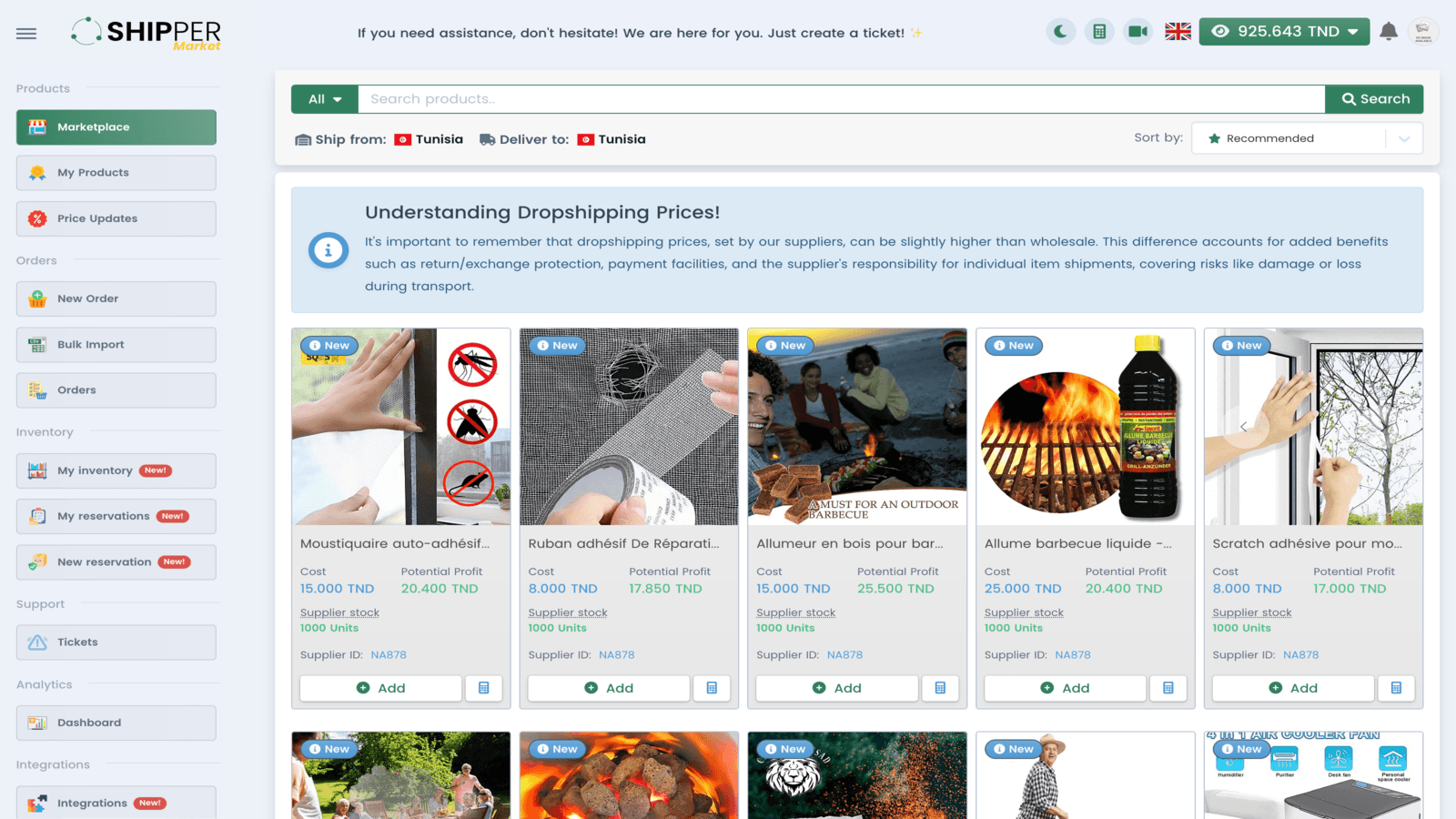Click inside the Search products field
The height and width of the screenshot is (819, 1456).
[819, 98]
